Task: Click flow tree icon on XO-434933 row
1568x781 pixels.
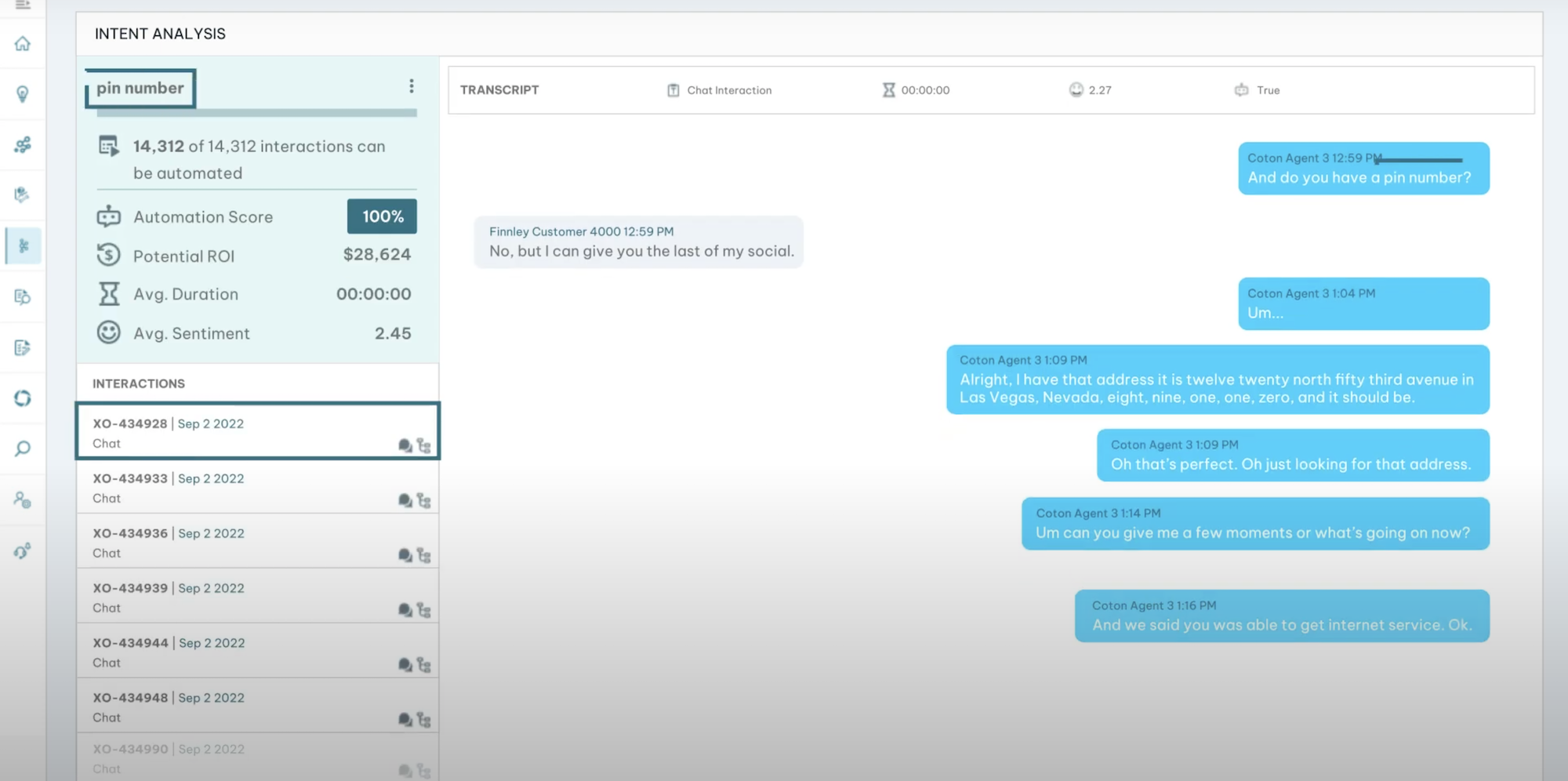Action: click(x=424, y=500)
